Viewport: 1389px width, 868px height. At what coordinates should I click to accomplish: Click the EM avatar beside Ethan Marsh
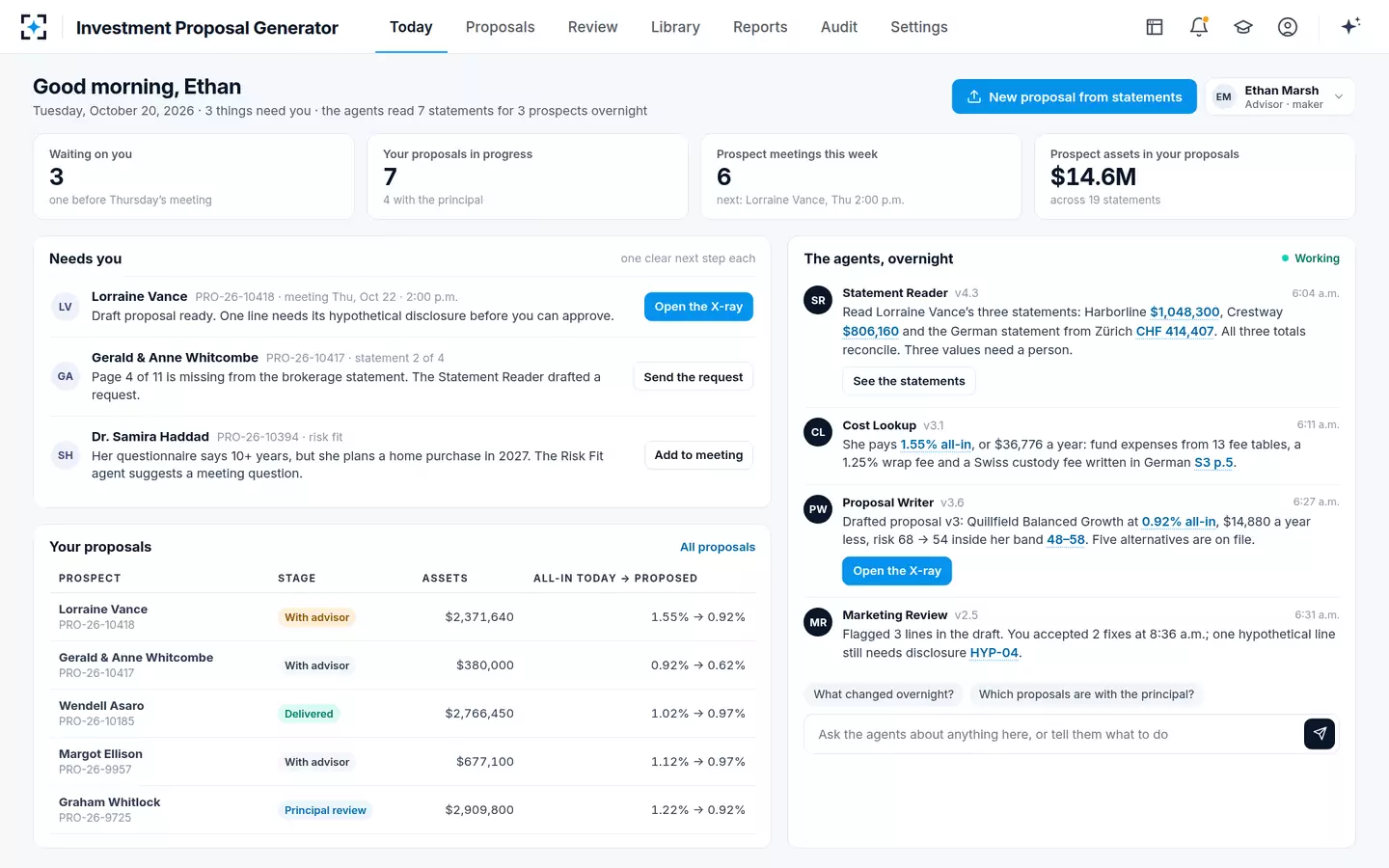[x=1224, y=96]
